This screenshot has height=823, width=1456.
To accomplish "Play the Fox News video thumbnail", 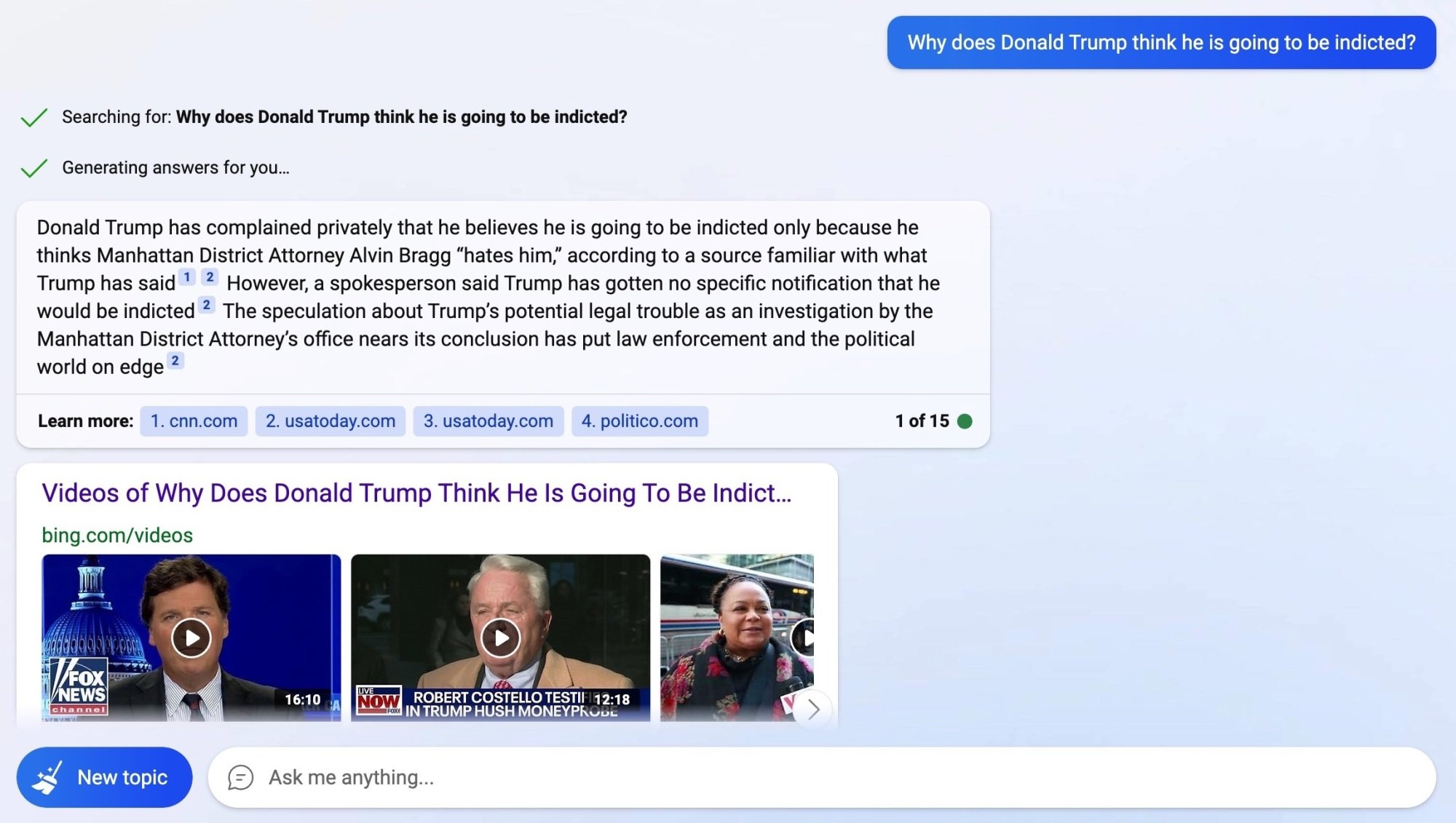I will [191, 637].
